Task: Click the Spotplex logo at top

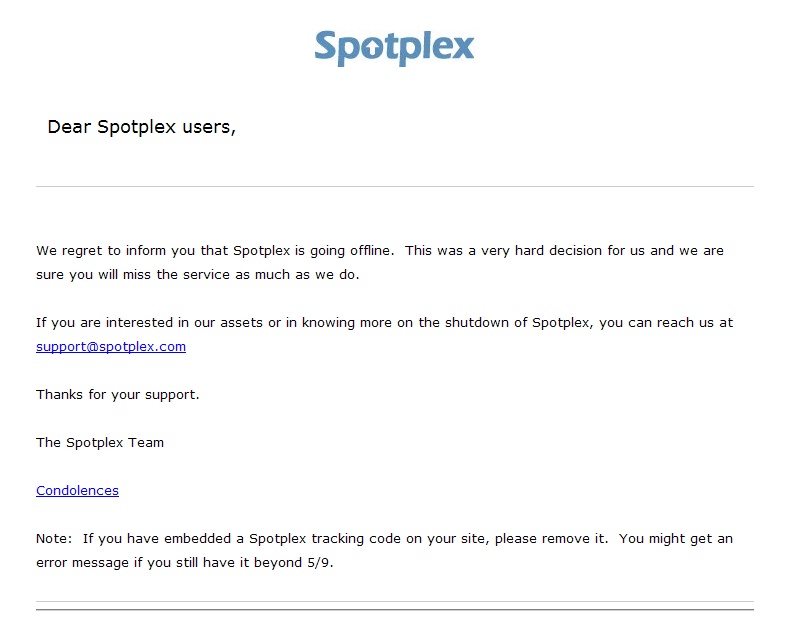Action: tap(394, 48)
